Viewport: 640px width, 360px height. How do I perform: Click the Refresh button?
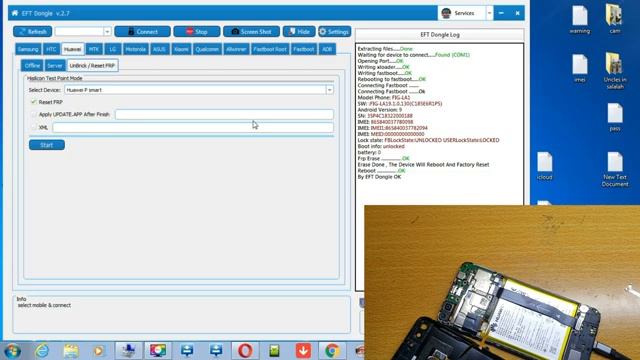click(x=32, y=31)
